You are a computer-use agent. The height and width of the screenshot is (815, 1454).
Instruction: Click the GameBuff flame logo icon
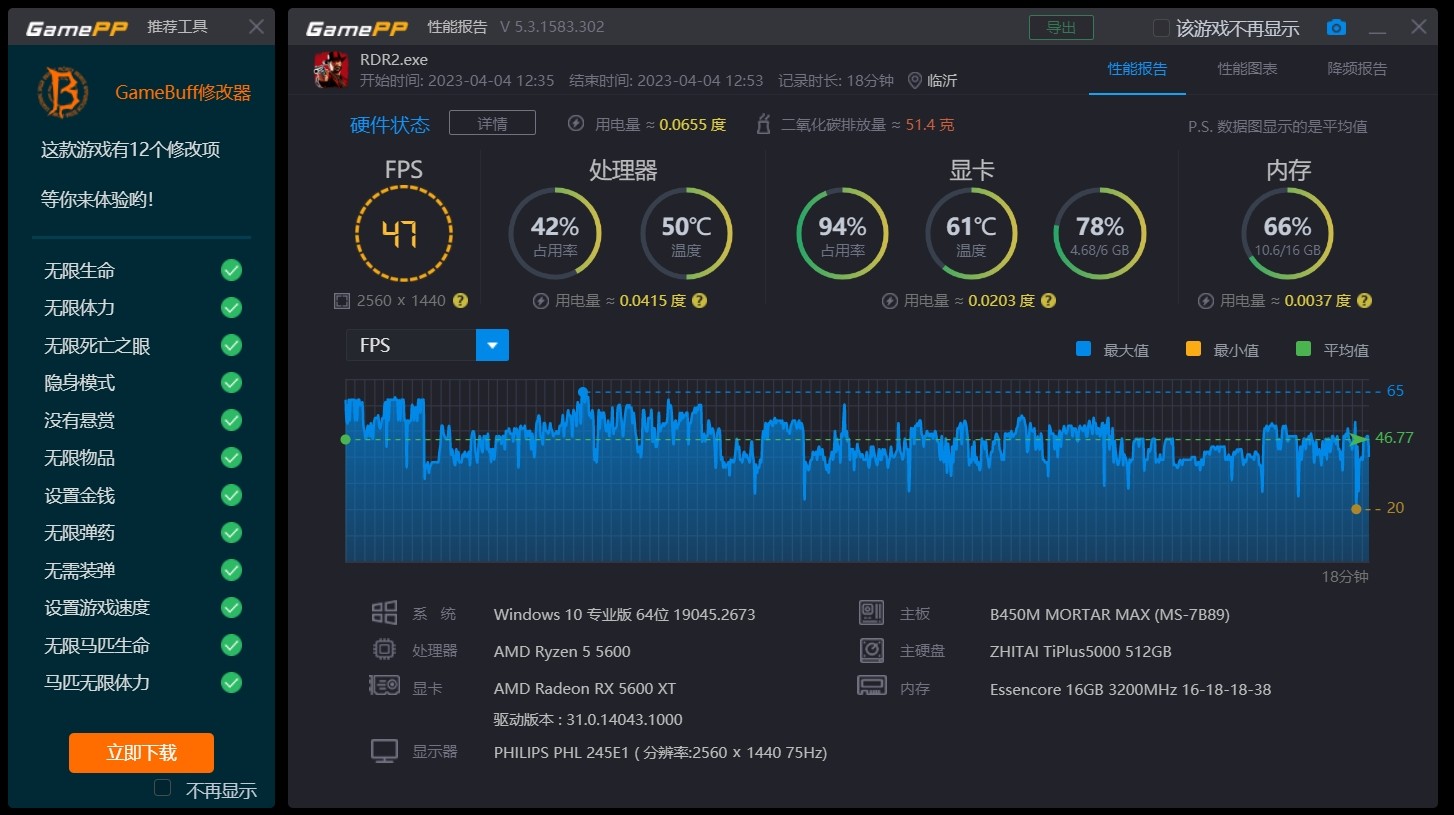coord(63,92)
